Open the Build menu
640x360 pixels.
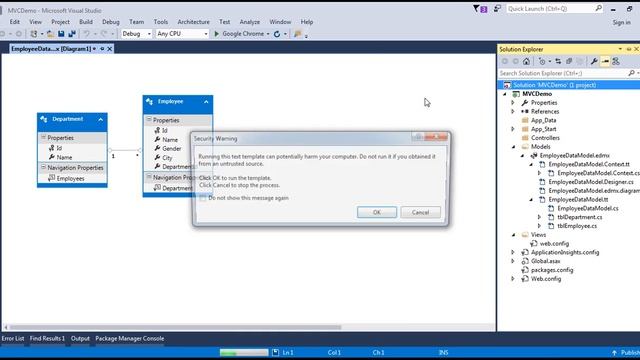click(86, 22)
